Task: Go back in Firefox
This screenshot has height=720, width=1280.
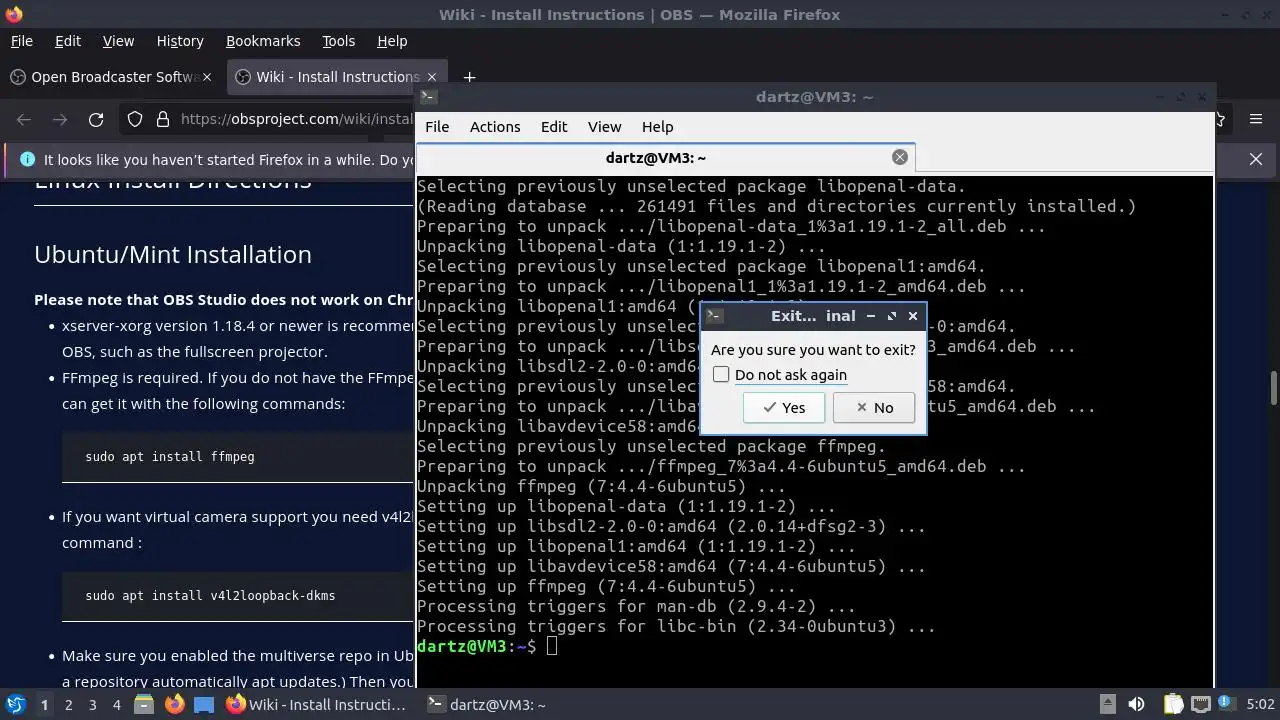Action: pos(24,119)
